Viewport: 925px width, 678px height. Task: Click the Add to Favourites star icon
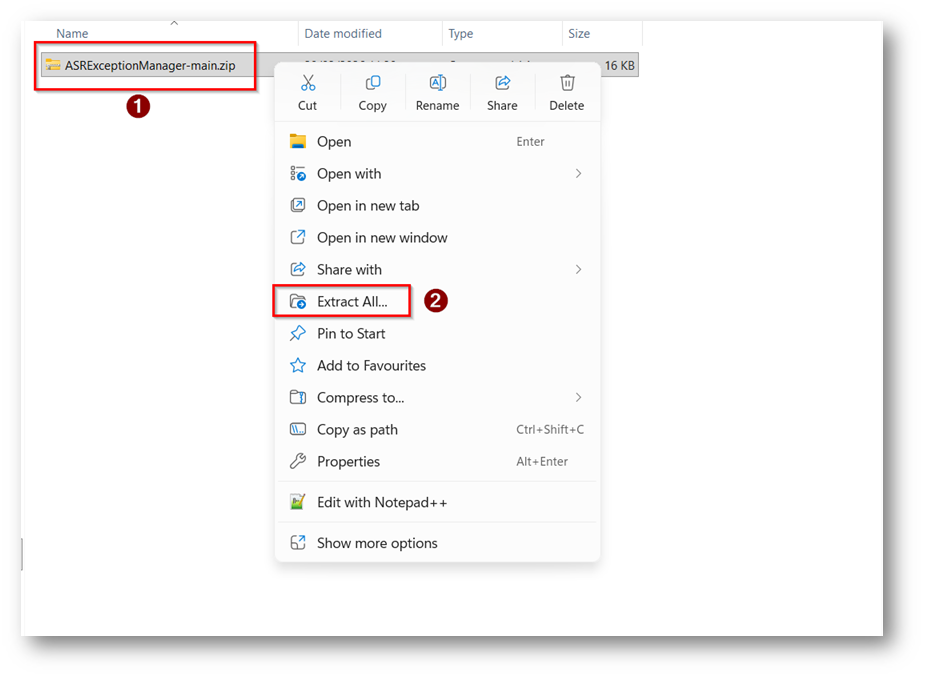[298, 366]
